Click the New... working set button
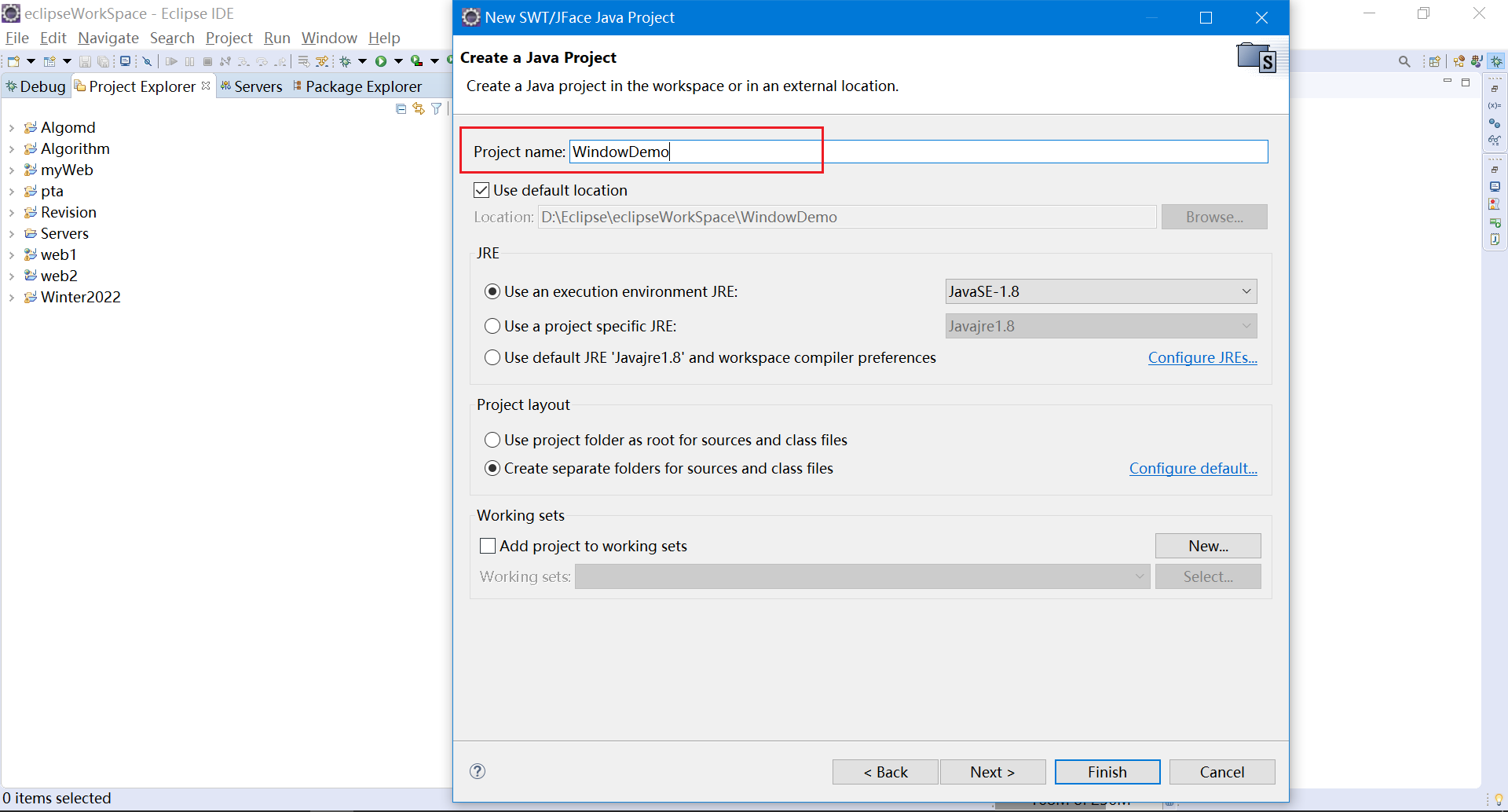 pos(1208,546)
